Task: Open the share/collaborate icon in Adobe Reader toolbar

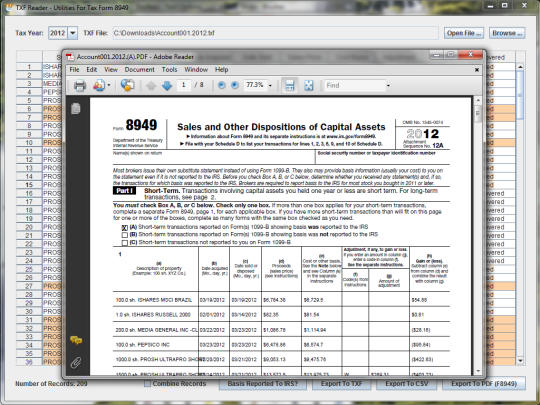Action: tap(99, 85)
